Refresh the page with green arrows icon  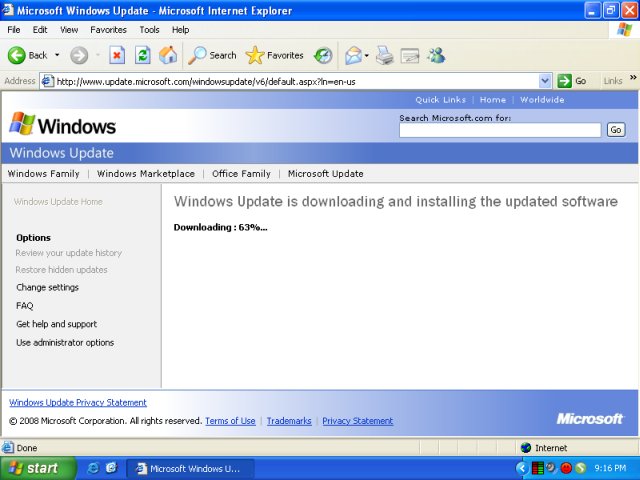click(143, 55)
